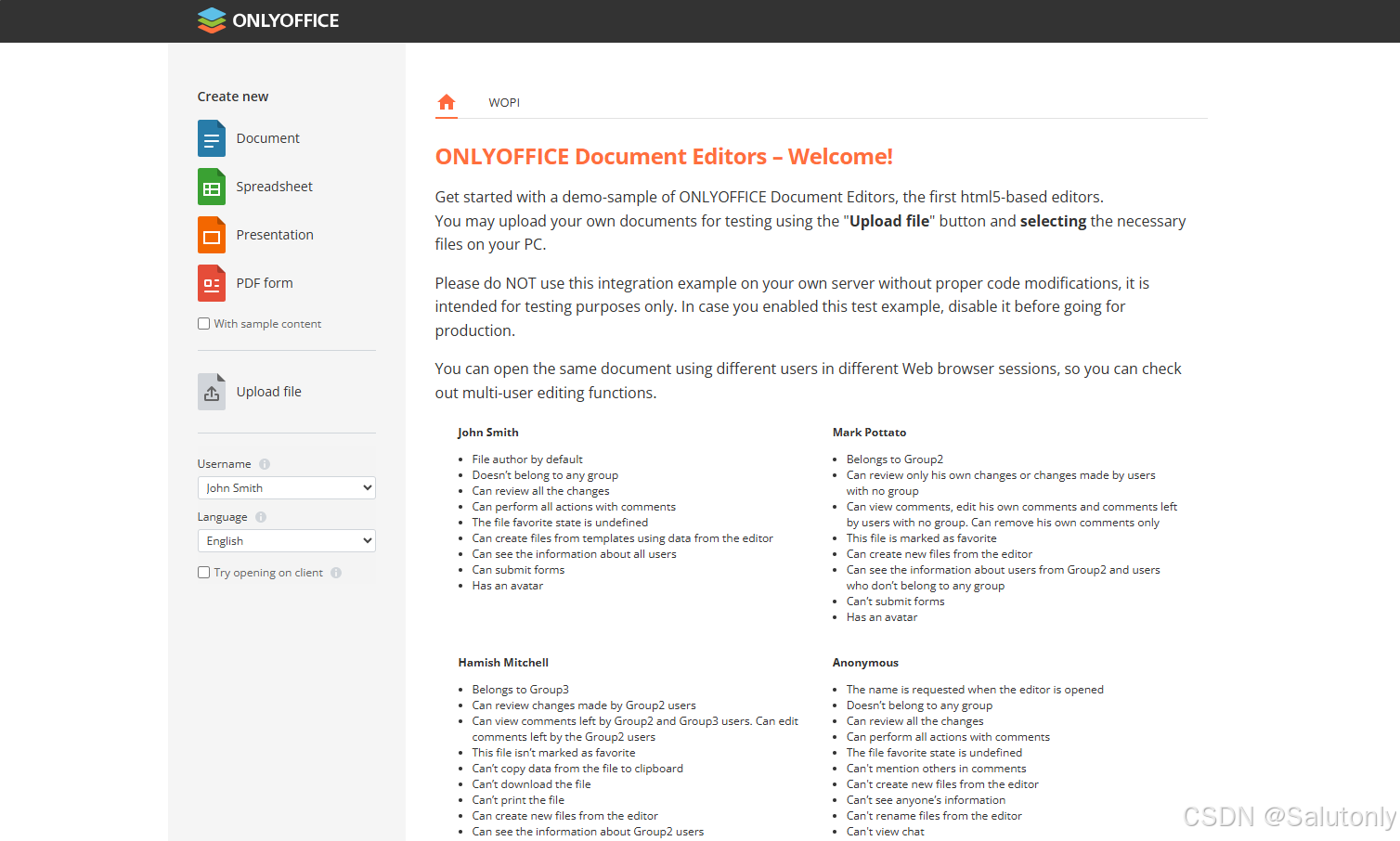Click the Language field label
The height and width of the screenshot is (841, 1400).
point(223,517)
